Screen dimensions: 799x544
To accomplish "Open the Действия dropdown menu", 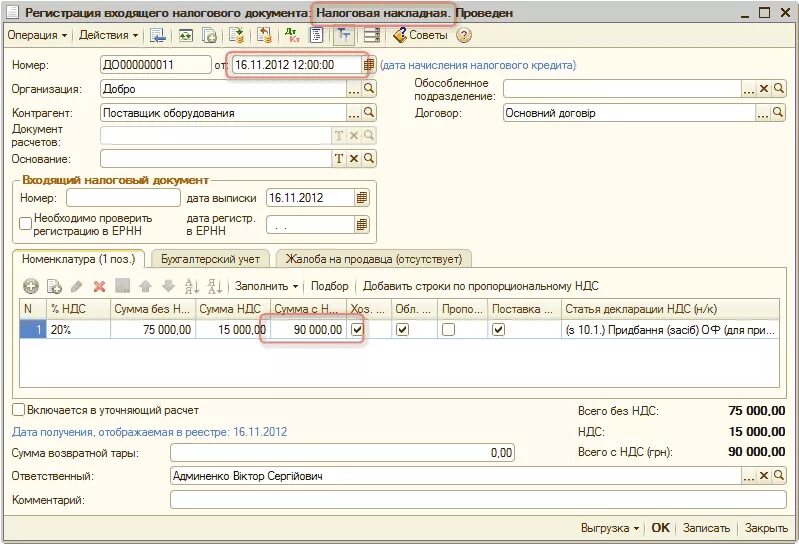I will (x=109, y=35).
